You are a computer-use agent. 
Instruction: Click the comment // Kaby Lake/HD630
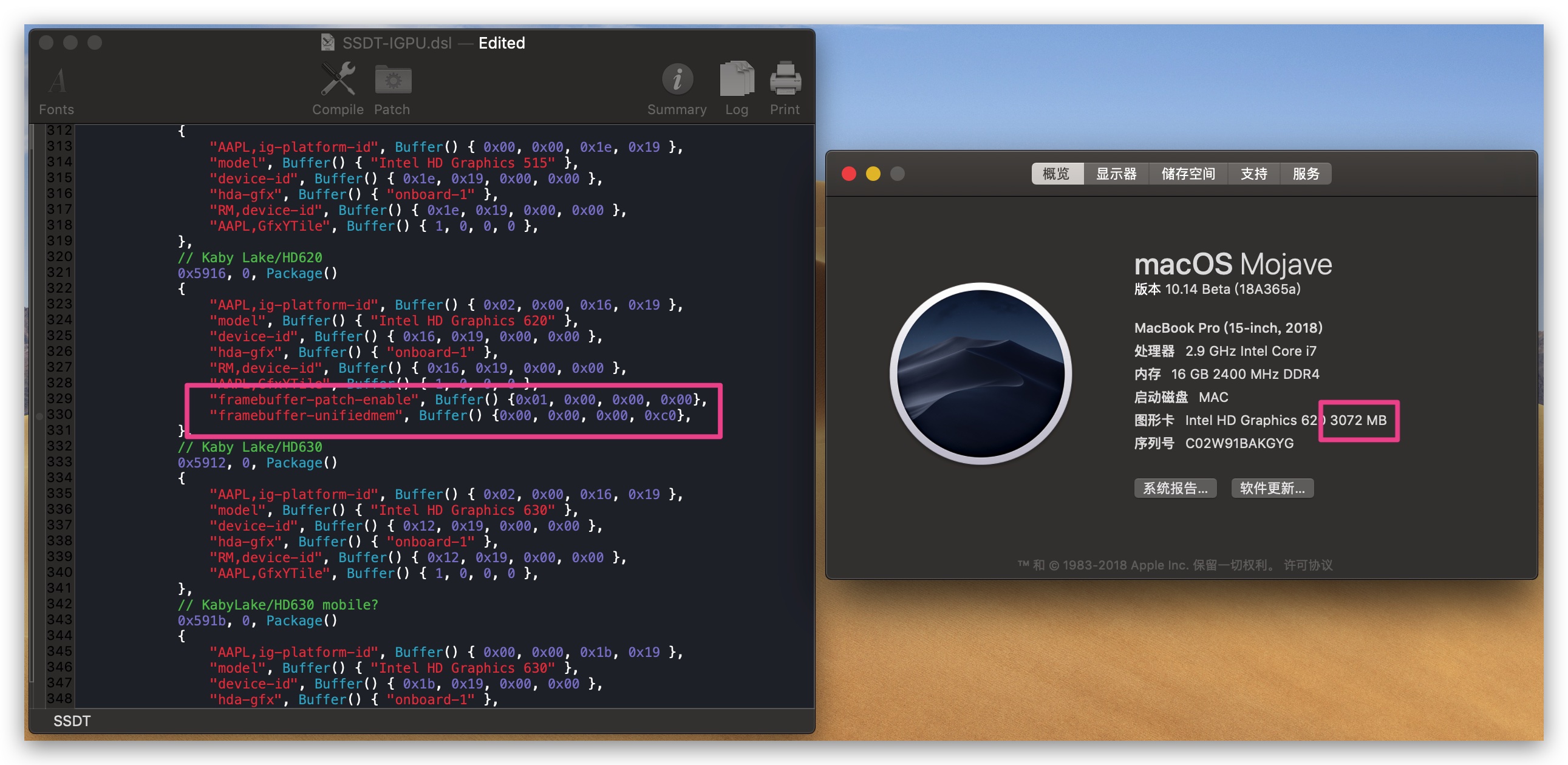click(250, 447)
